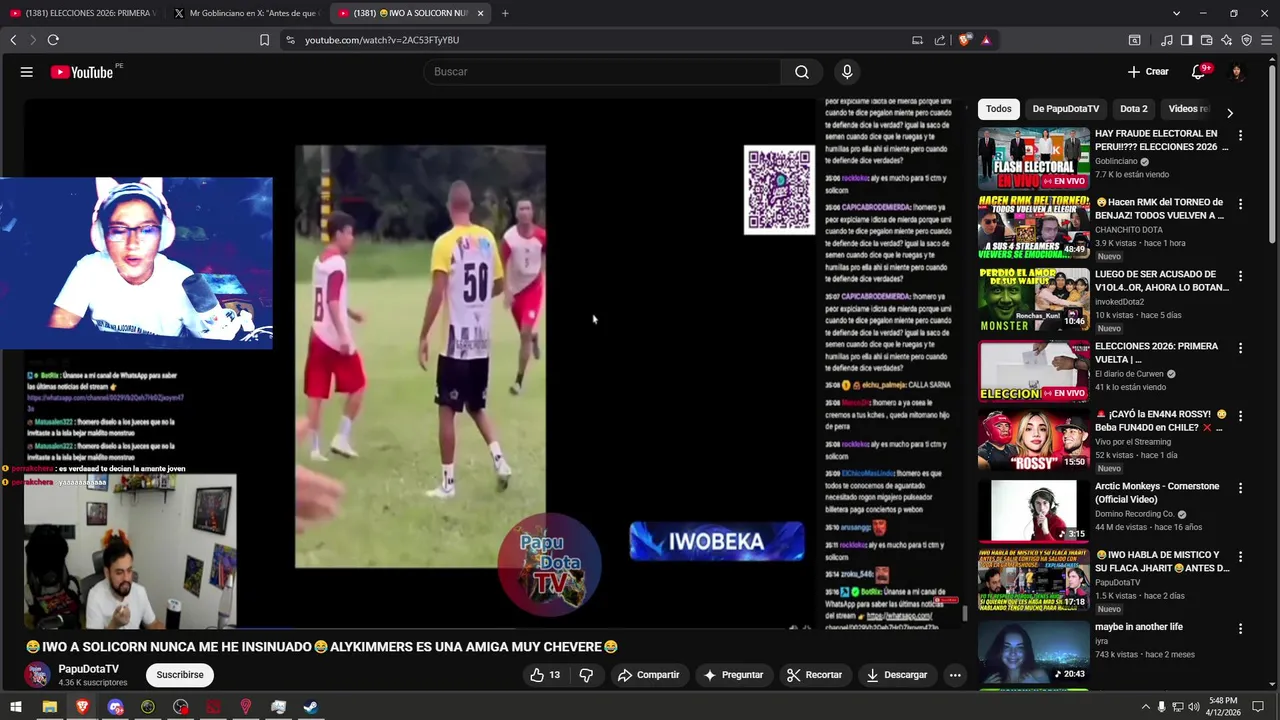1280x720 pixels.
Task: Open Brave Rewards triangle icon
Action: coord(986,40)
